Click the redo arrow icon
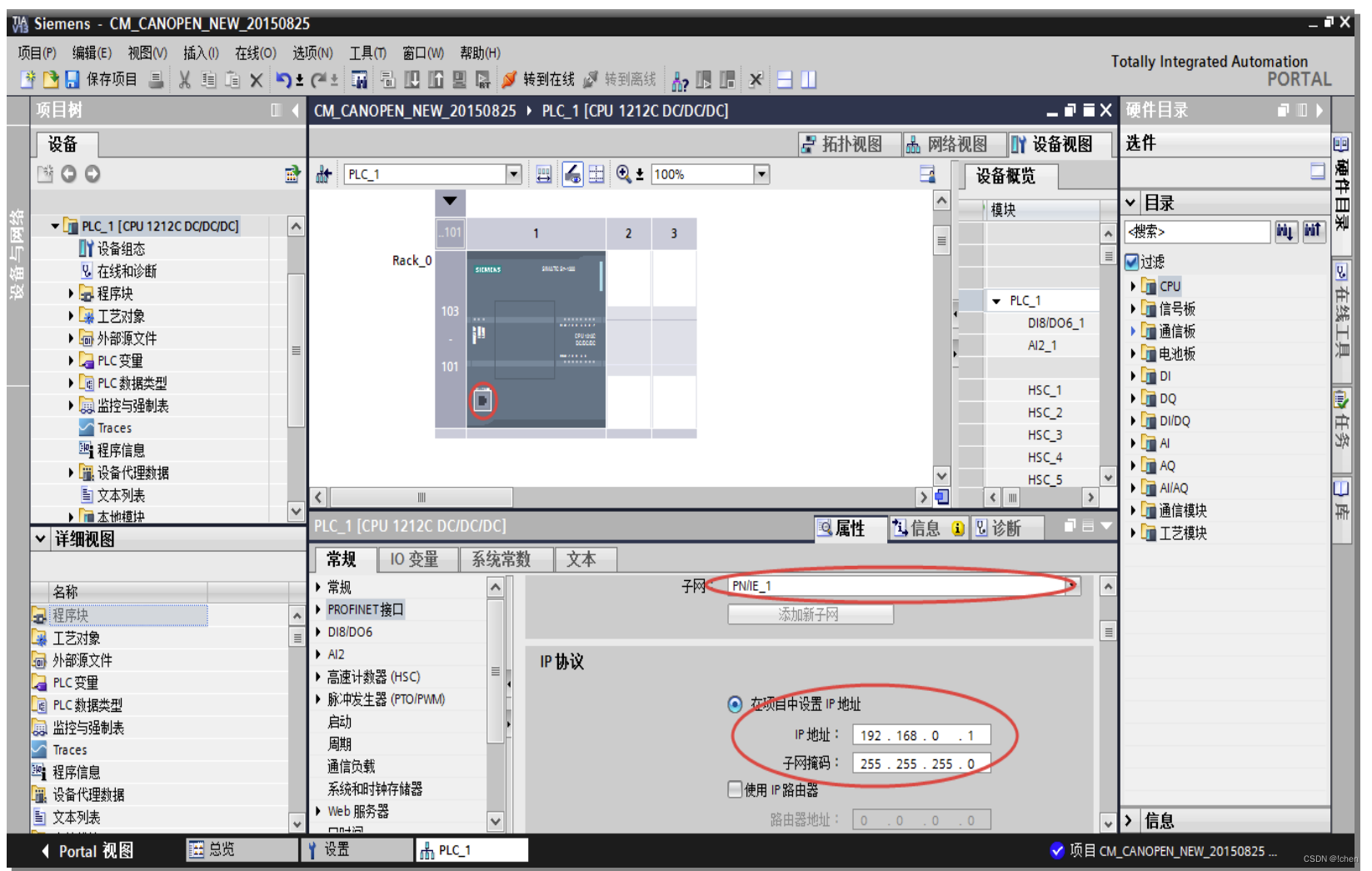Image resolution: width=1372 pixels, height=871 pixels. point(319,79)
